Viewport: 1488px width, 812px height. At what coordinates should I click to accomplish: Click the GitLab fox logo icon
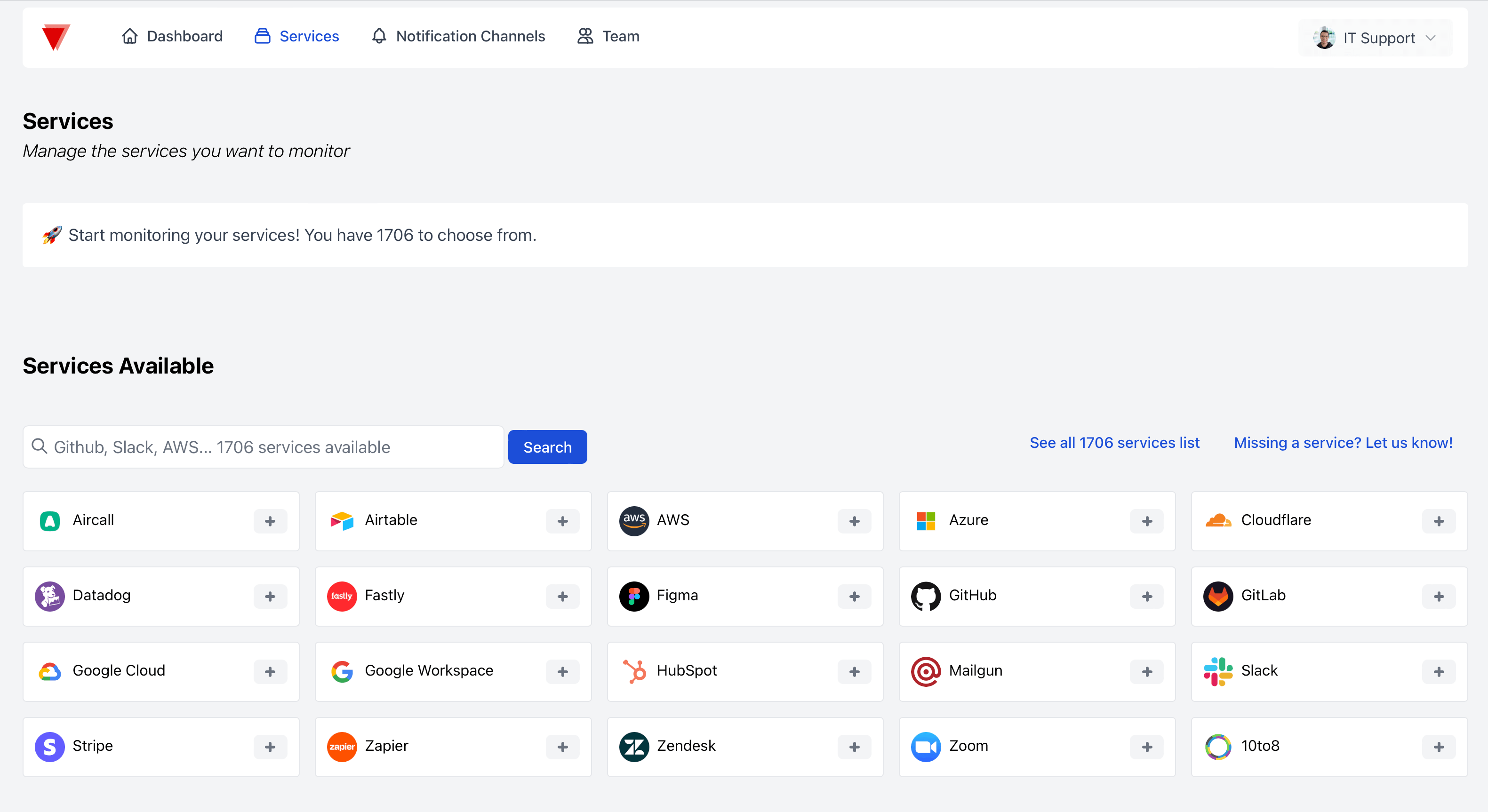point(1218,596)
